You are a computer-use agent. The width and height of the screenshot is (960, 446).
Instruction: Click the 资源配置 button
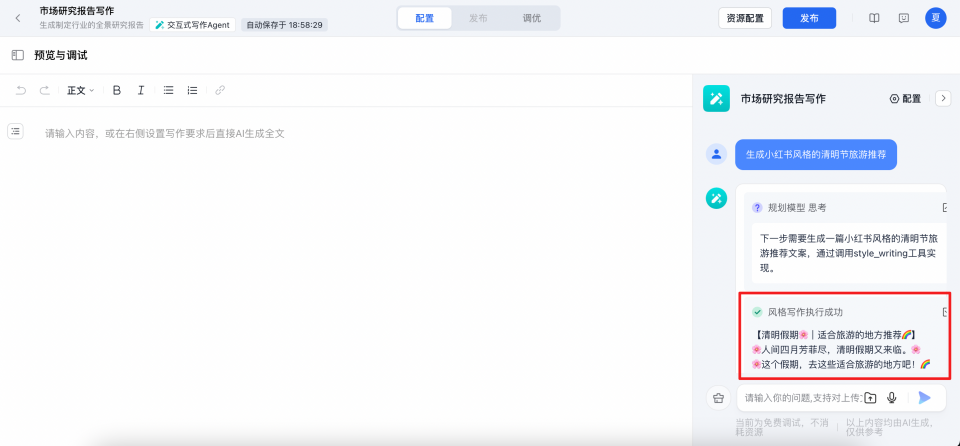(745, 18)
